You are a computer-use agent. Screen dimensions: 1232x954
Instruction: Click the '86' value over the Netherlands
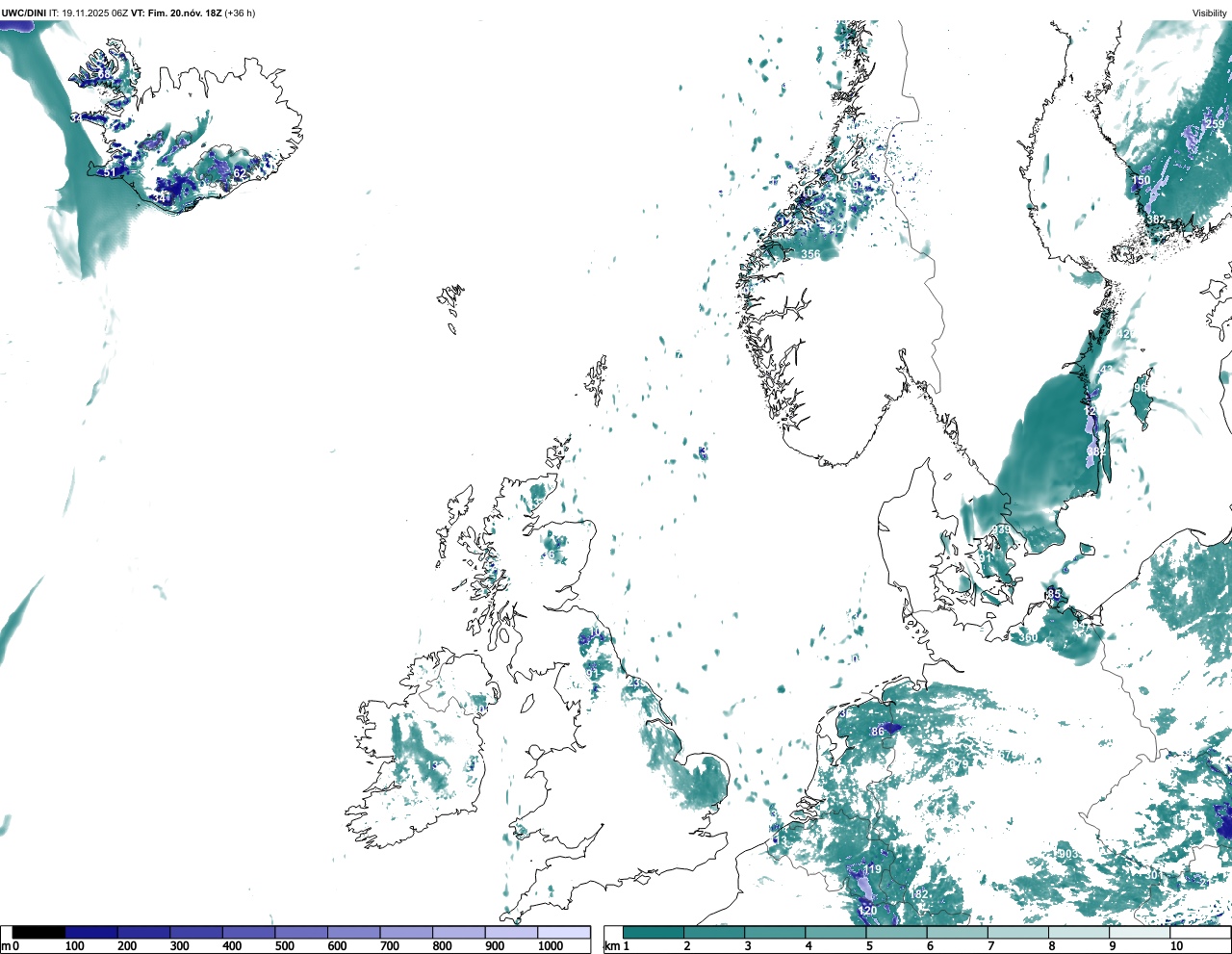point(878,733)
